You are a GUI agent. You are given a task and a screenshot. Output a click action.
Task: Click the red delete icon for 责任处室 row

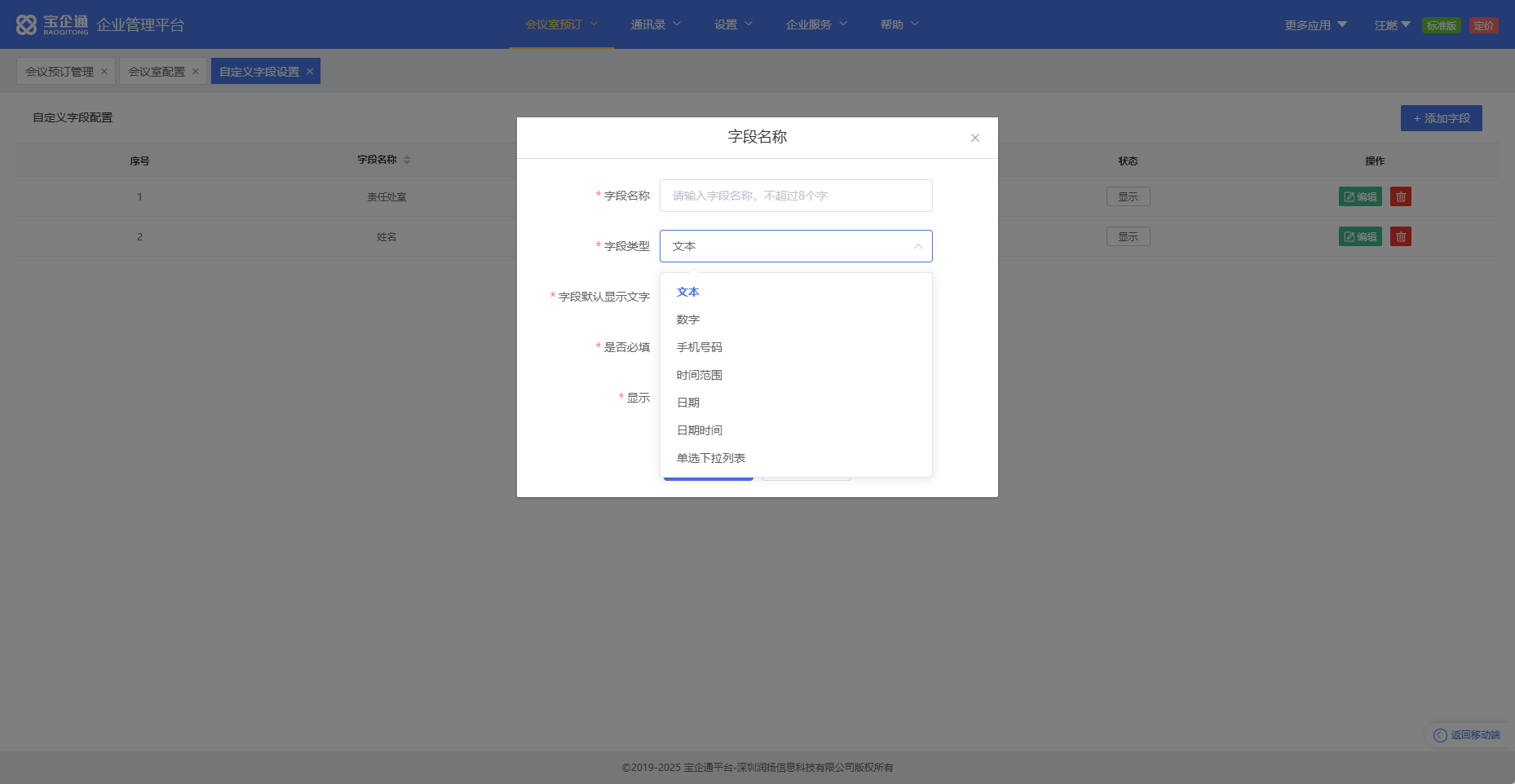pyautogui.click(x=1400, y=196)
